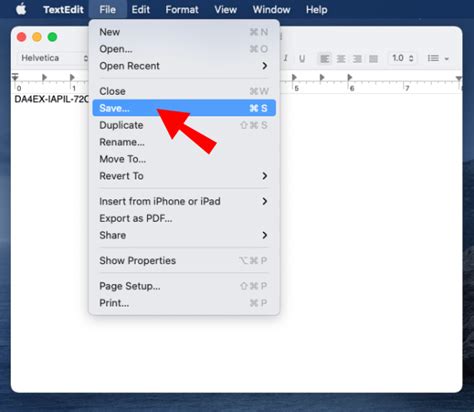This screenshot has height=412, width=474.
Task: Choose New from the File menu
Action: (184, 32)
